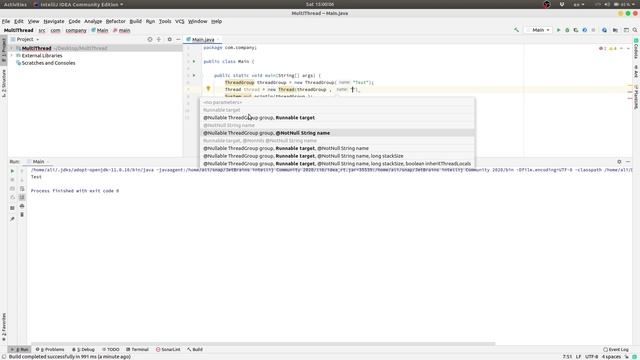
Task: Toggle the Project tool window stripe button
Action: pyautogui.click(x=4, y=51)
